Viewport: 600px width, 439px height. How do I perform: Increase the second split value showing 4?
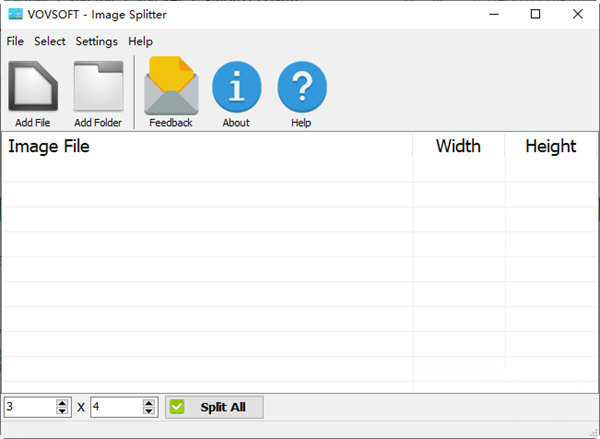tap(149, 403)
